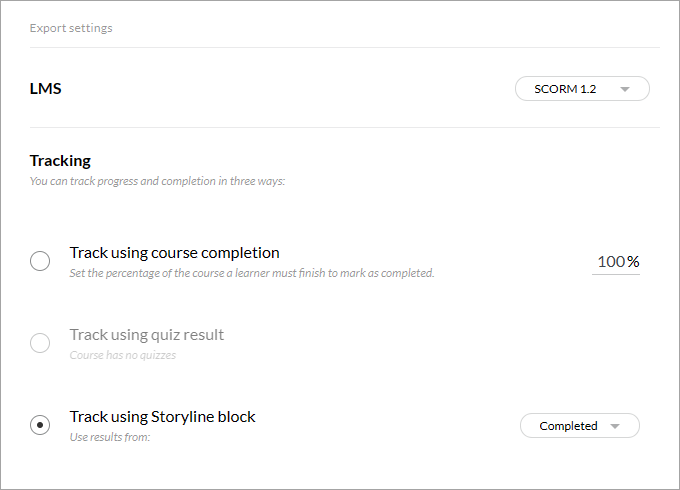The width and height of the screenshot is (680, 490).
Task: Click the "SCORM 1.2" text in the selector
Action: pos(565,89)
